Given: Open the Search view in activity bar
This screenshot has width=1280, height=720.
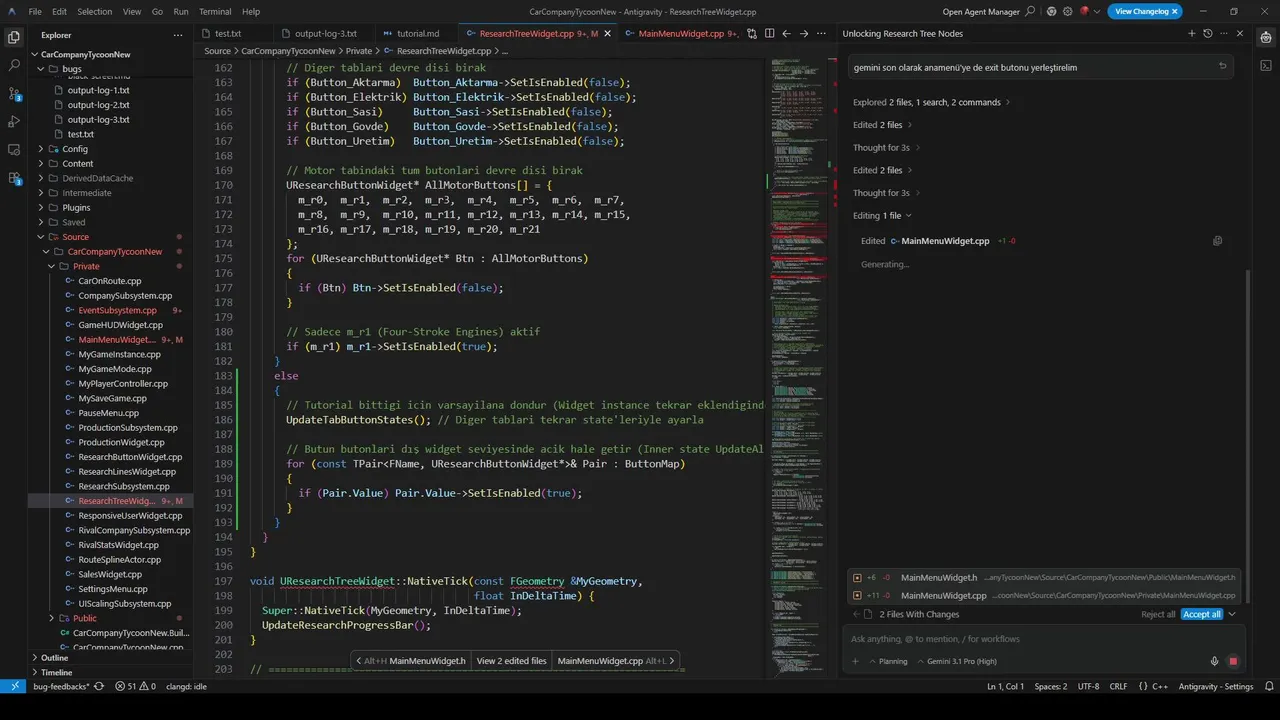Looking at the screenshot, I should pyautogui.click(x=14, y=65).
